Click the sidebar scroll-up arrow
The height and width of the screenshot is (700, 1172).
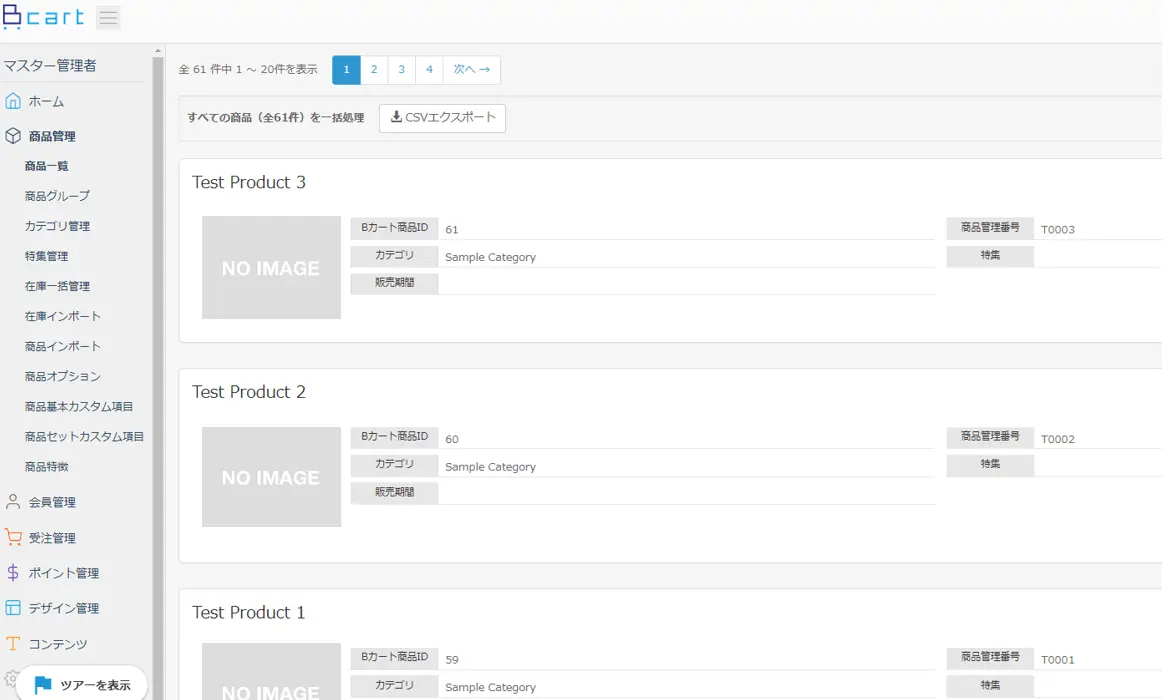tap(158, 51)
